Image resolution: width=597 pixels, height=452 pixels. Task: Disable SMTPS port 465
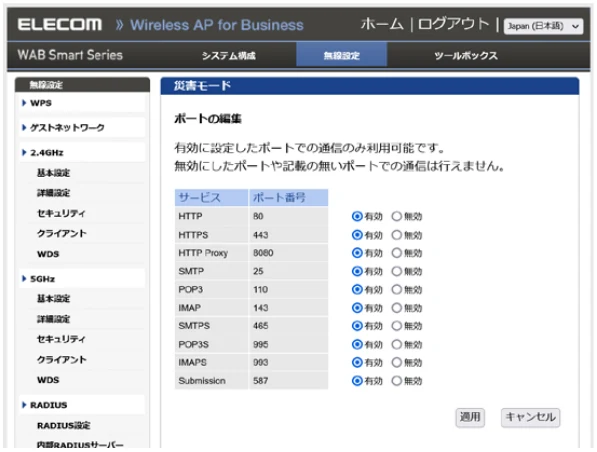(x=397, y=326)
